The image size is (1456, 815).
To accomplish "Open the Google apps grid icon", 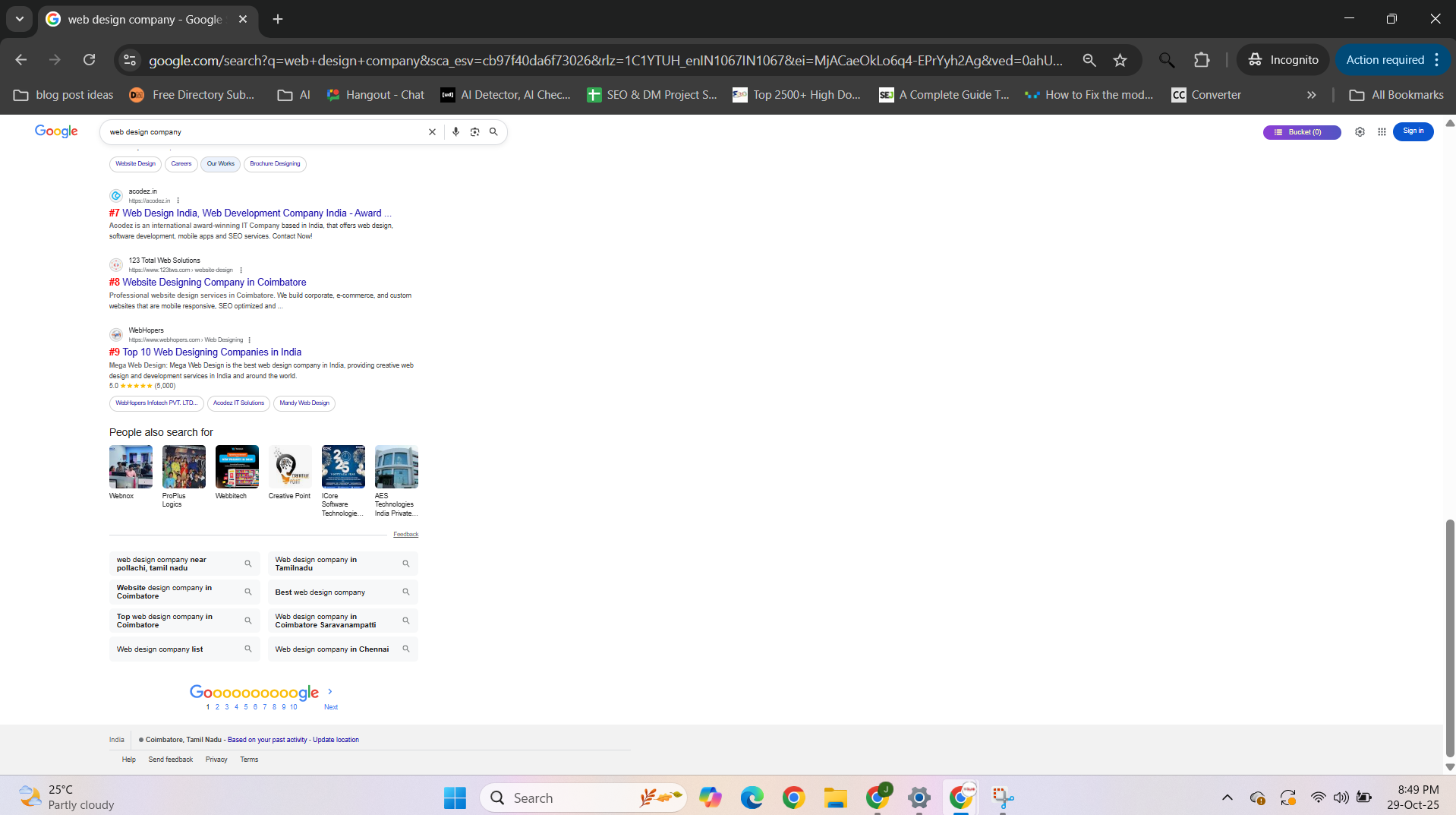I will (1382, 131).
